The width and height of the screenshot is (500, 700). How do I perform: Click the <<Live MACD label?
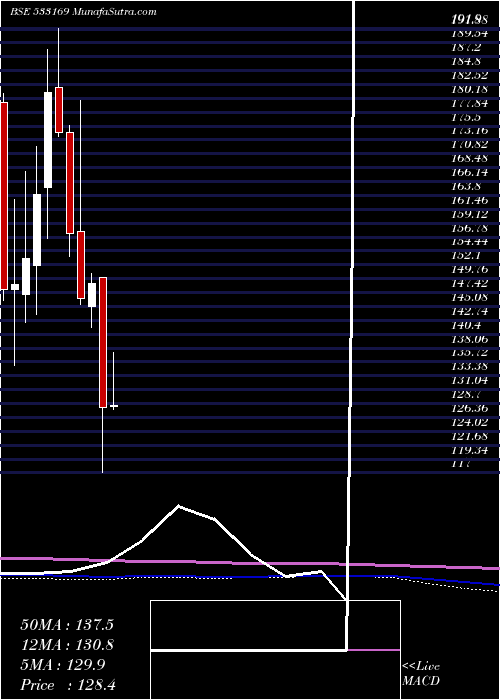tap(421, 673)
